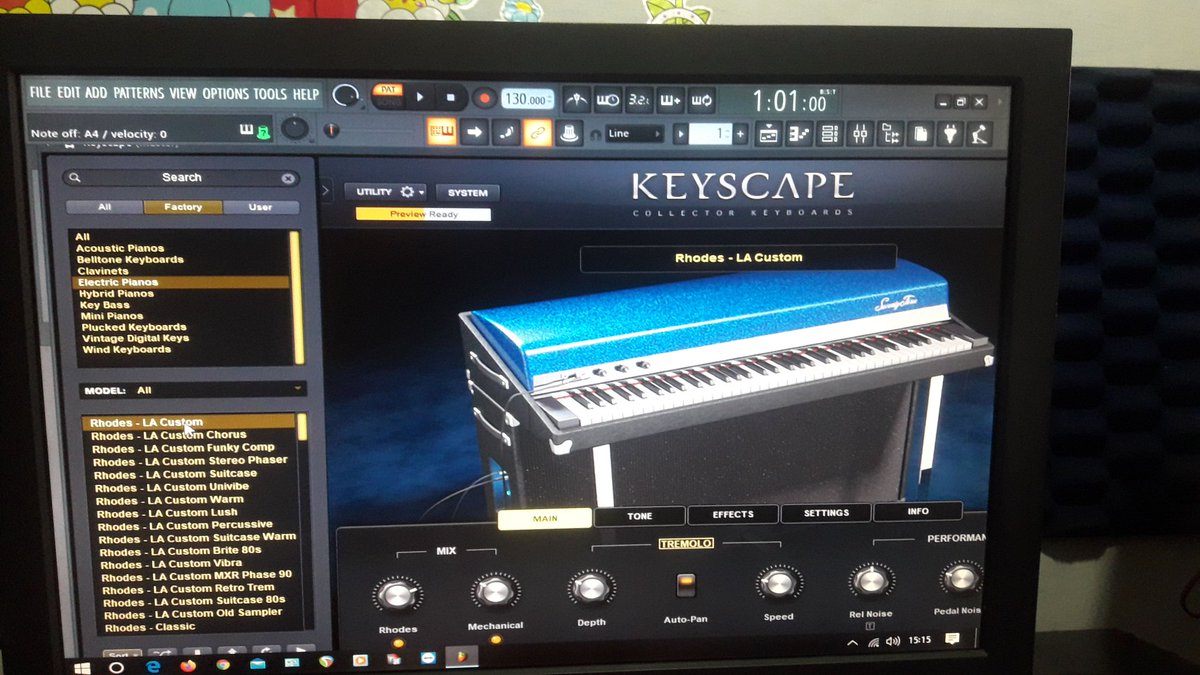1200x675 pixels.
Task: Click the Keyscape browser Search field
Action: coord(181,177)
